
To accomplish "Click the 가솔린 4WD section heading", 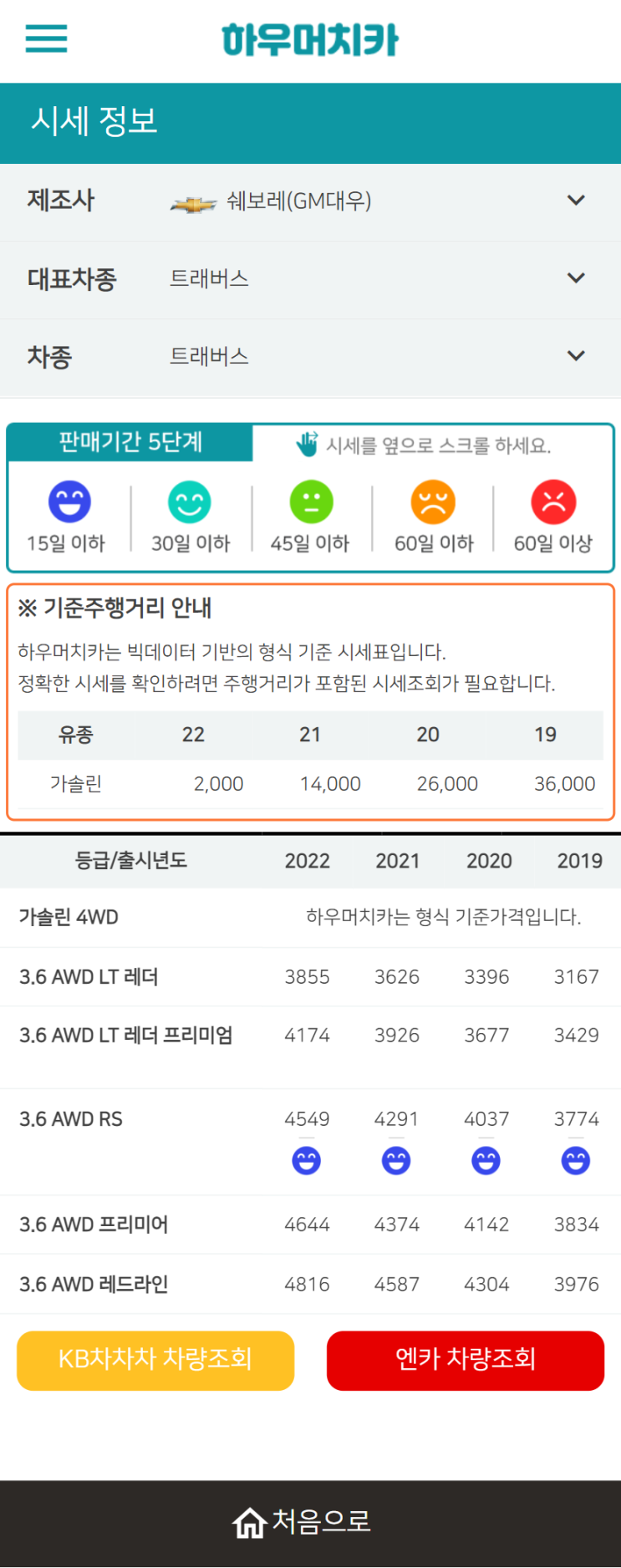I will click(x=69, y=917).
